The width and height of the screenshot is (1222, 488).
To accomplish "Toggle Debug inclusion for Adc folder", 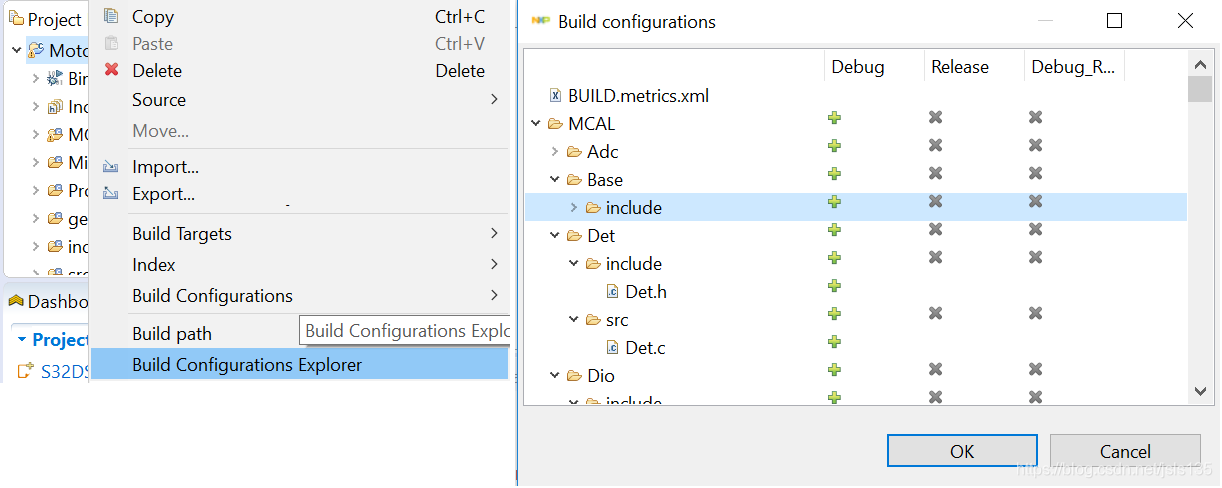I will coord(834,145).
